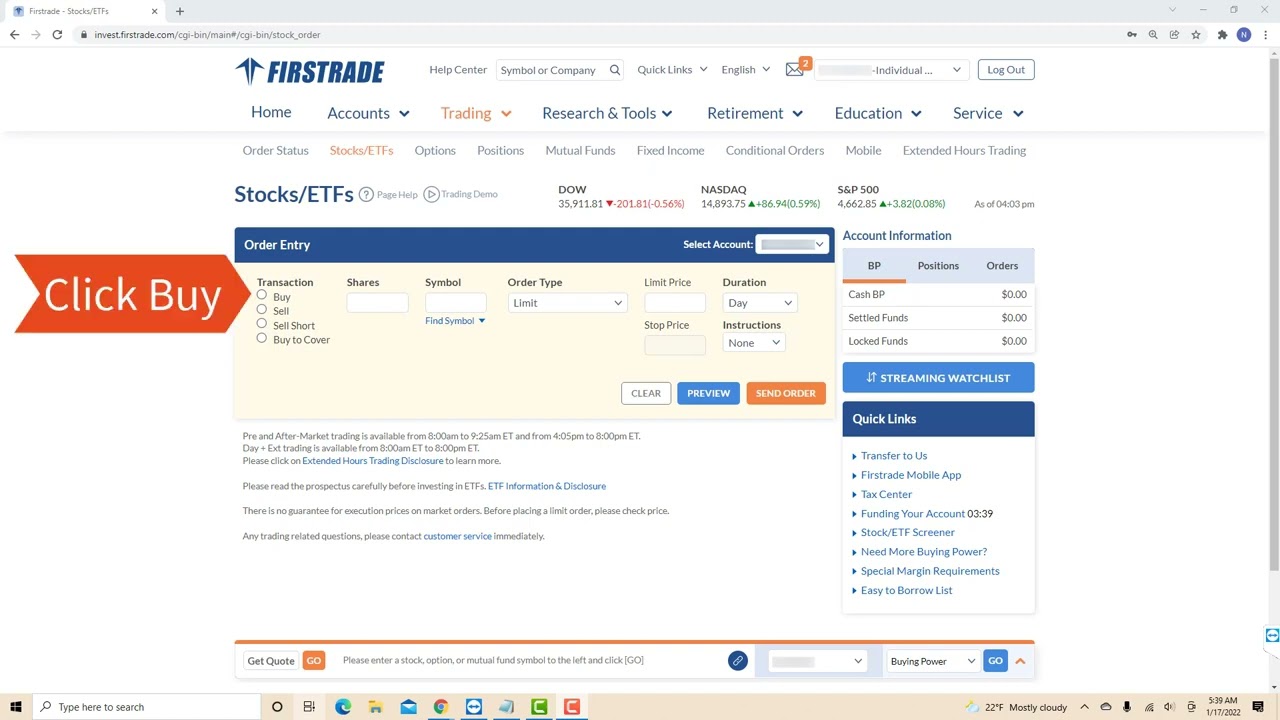Open the Stock/ETF Screener quick link
The height and width of the screenshot is (720, 1280).
tap(908, 532)
